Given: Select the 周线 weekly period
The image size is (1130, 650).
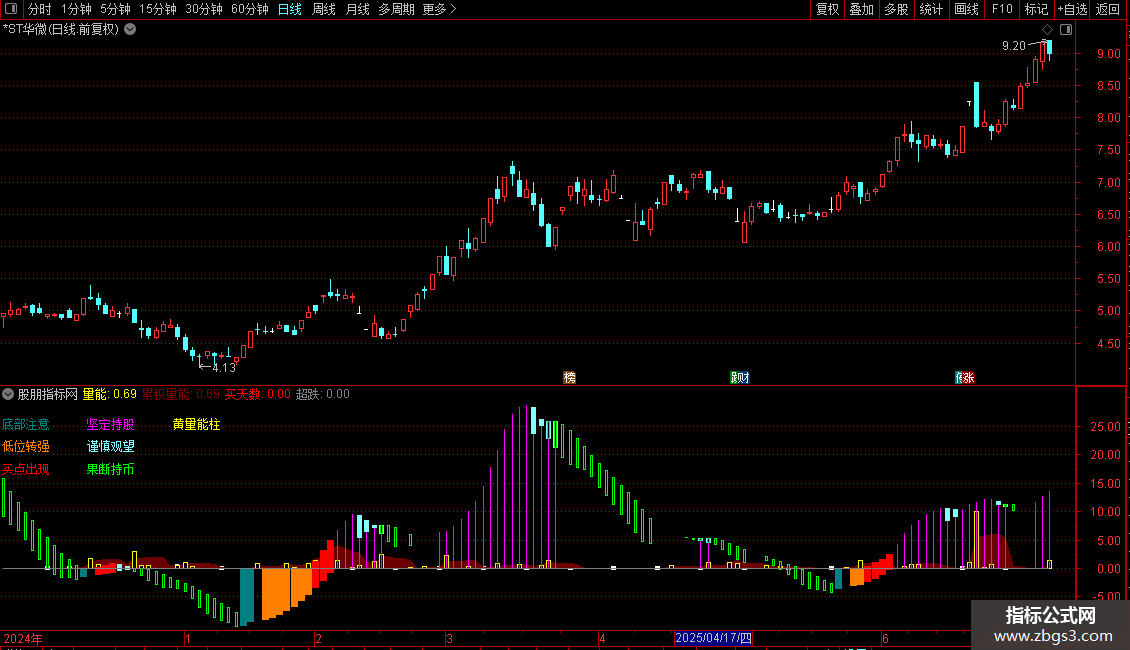Looking at the screenshot, I should [324, 9].
